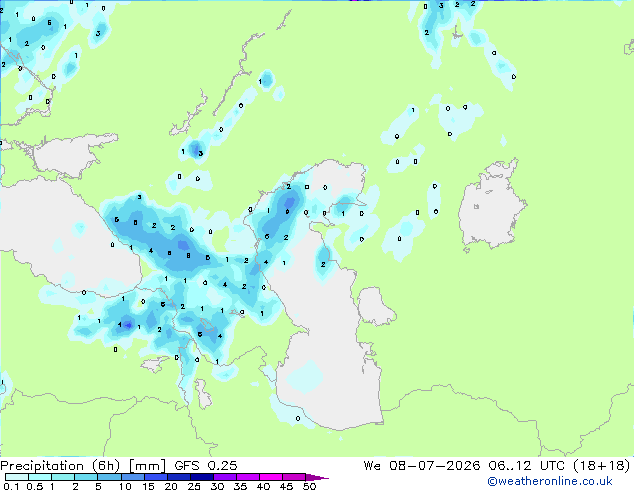Click the legend swatch between 45 and 50
This screenshot has width=634, height=490.
click(294, 477)
